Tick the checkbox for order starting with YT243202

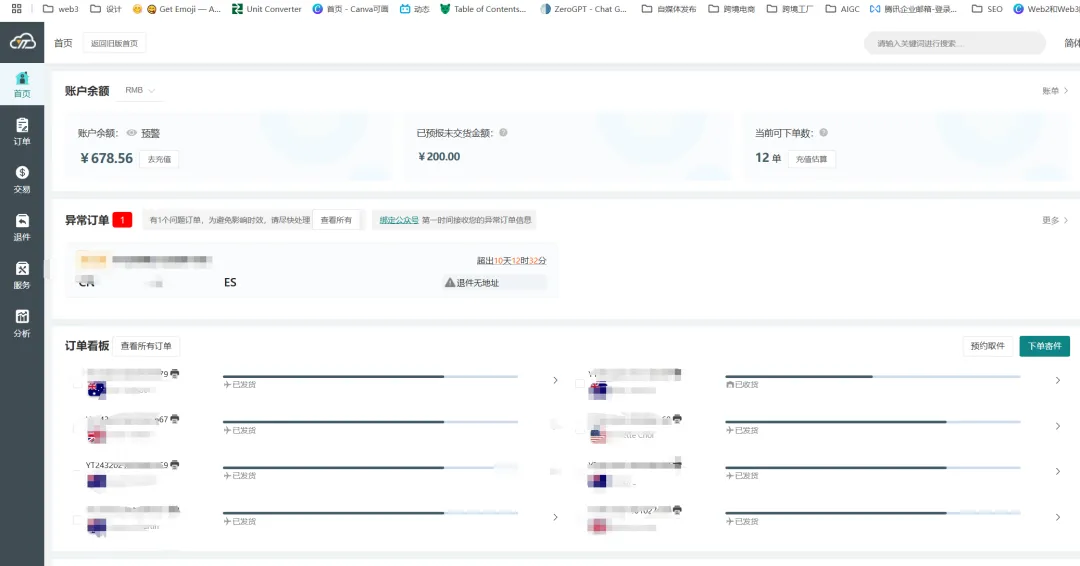tap(77, 471)
